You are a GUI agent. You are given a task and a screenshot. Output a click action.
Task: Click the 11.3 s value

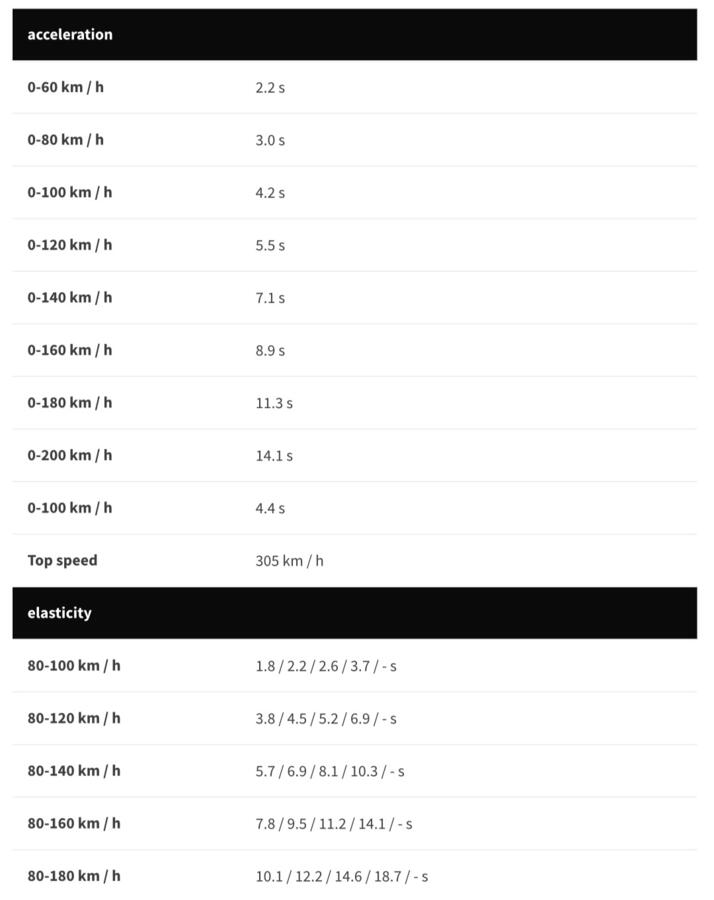tap(274, 403)
